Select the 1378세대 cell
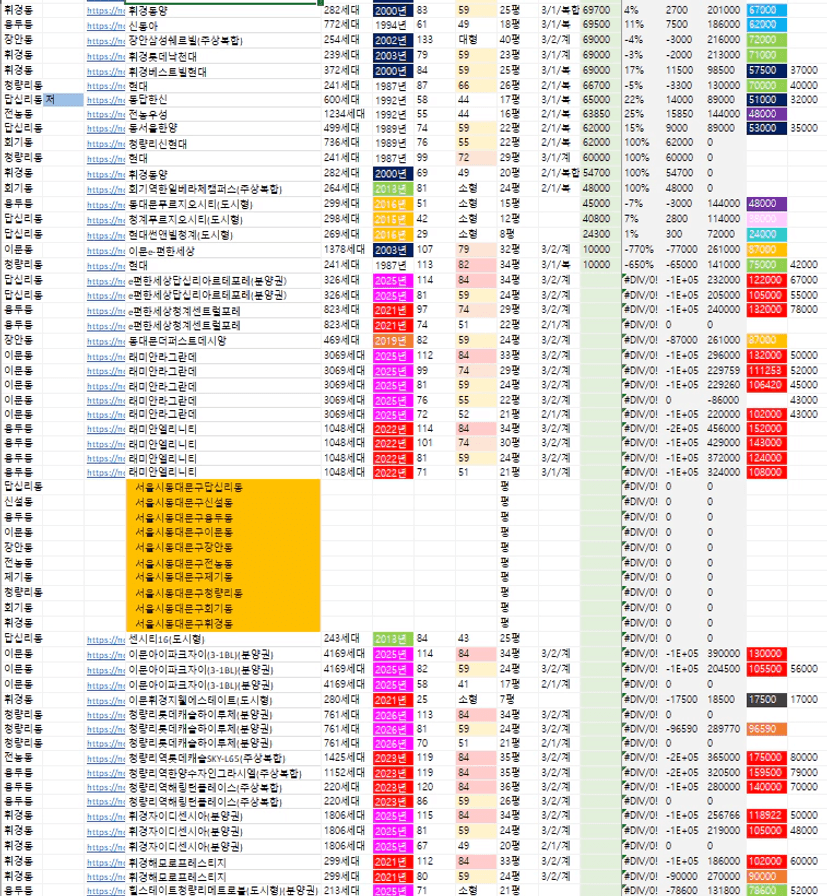The height and width of the screenshot is (896, 827). click(x=346, y=250)
